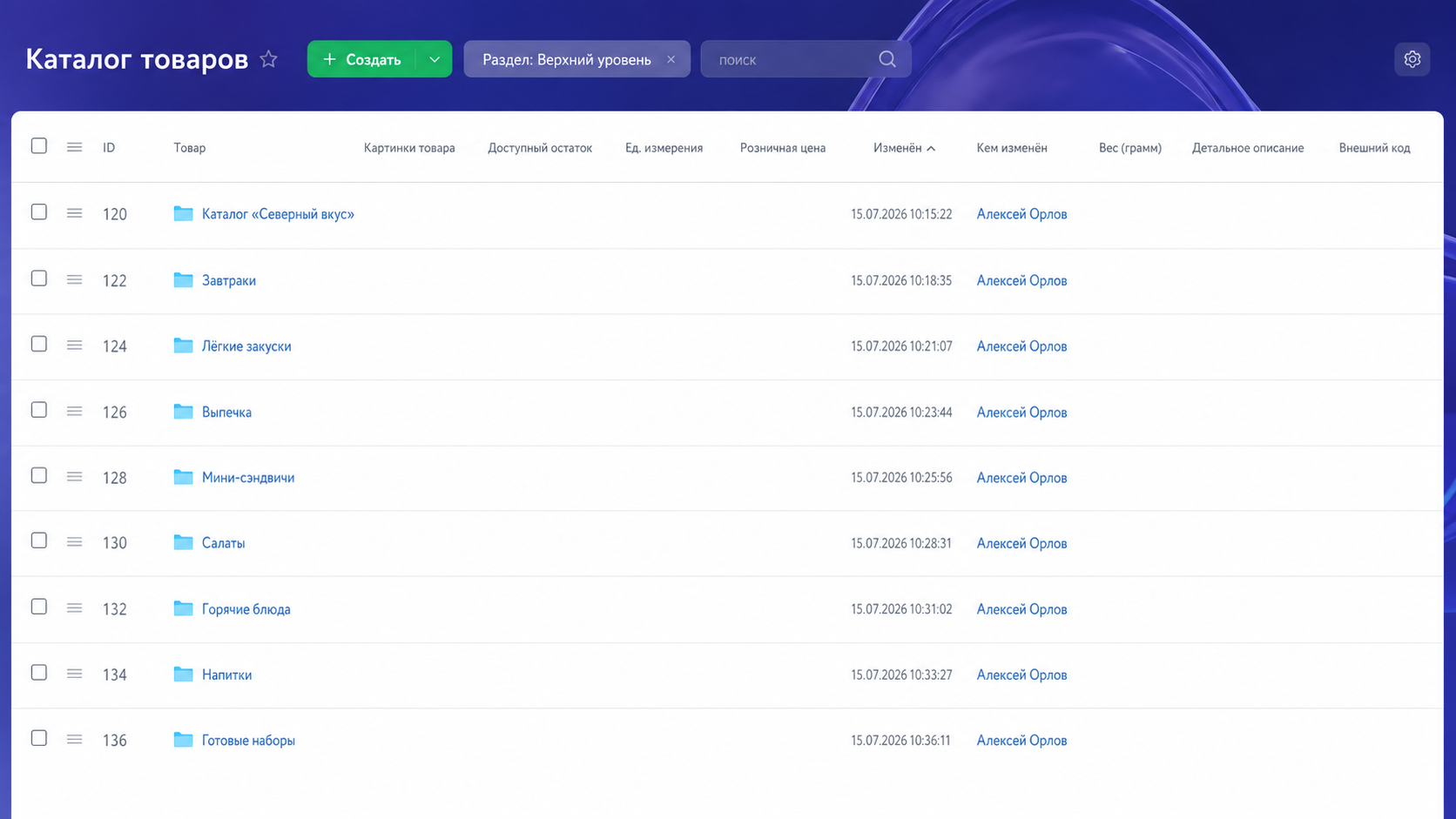This screenshot has height=819, width=1456.
Task: Open Алексей Орлов profile in Салаты row
Action: [x=1021, y=543]
